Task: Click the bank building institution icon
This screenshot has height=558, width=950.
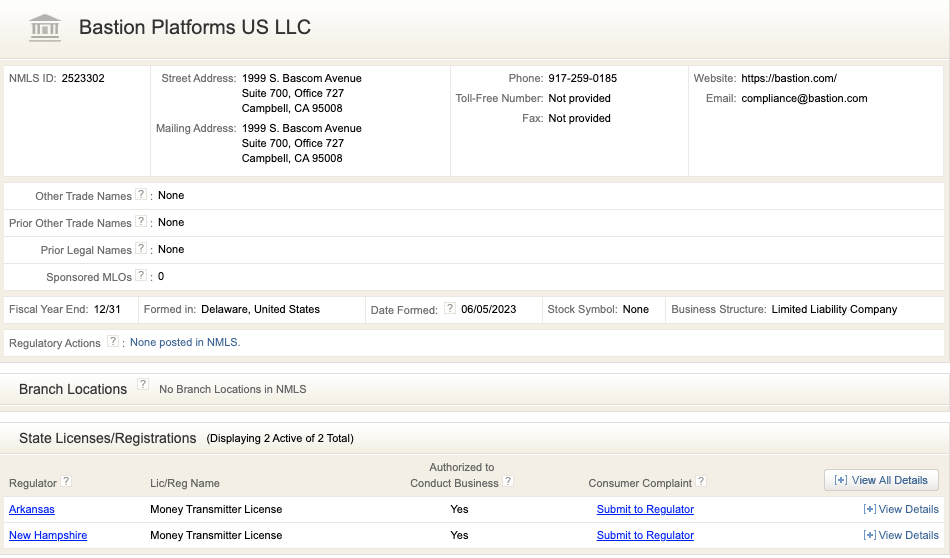Action: (45, 28)
